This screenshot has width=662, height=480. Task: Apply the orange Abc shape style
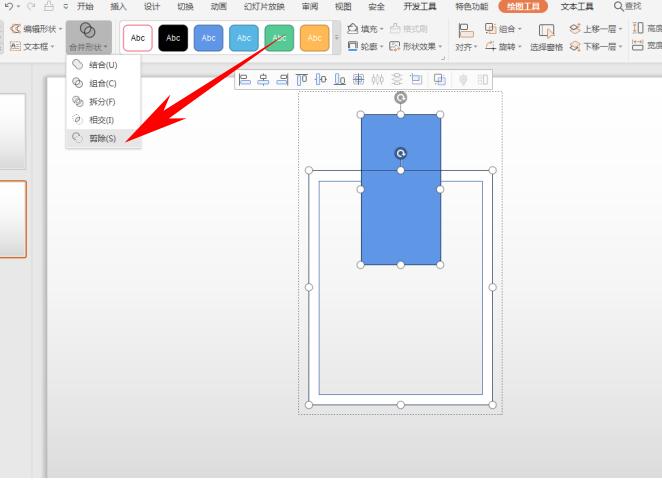(x=314, y=38)
